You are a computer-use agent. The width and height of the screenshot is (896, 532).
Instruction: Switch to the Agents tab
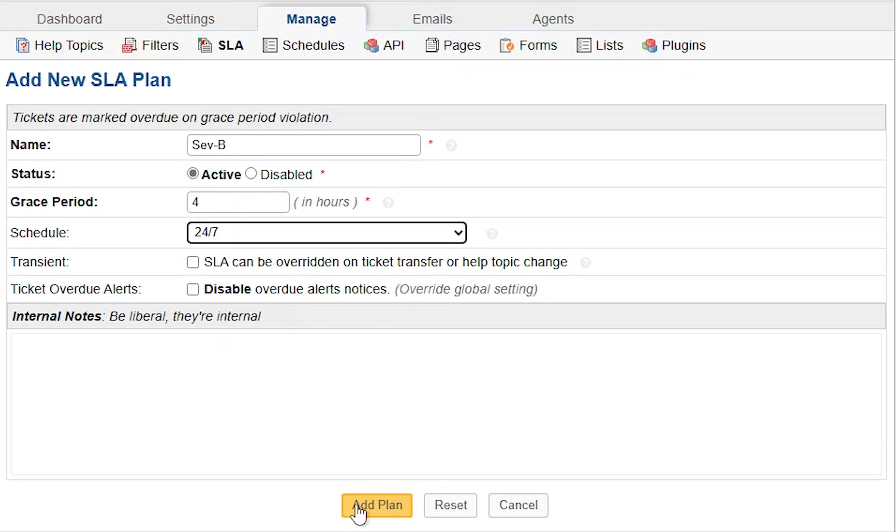(x=553, y=19)
